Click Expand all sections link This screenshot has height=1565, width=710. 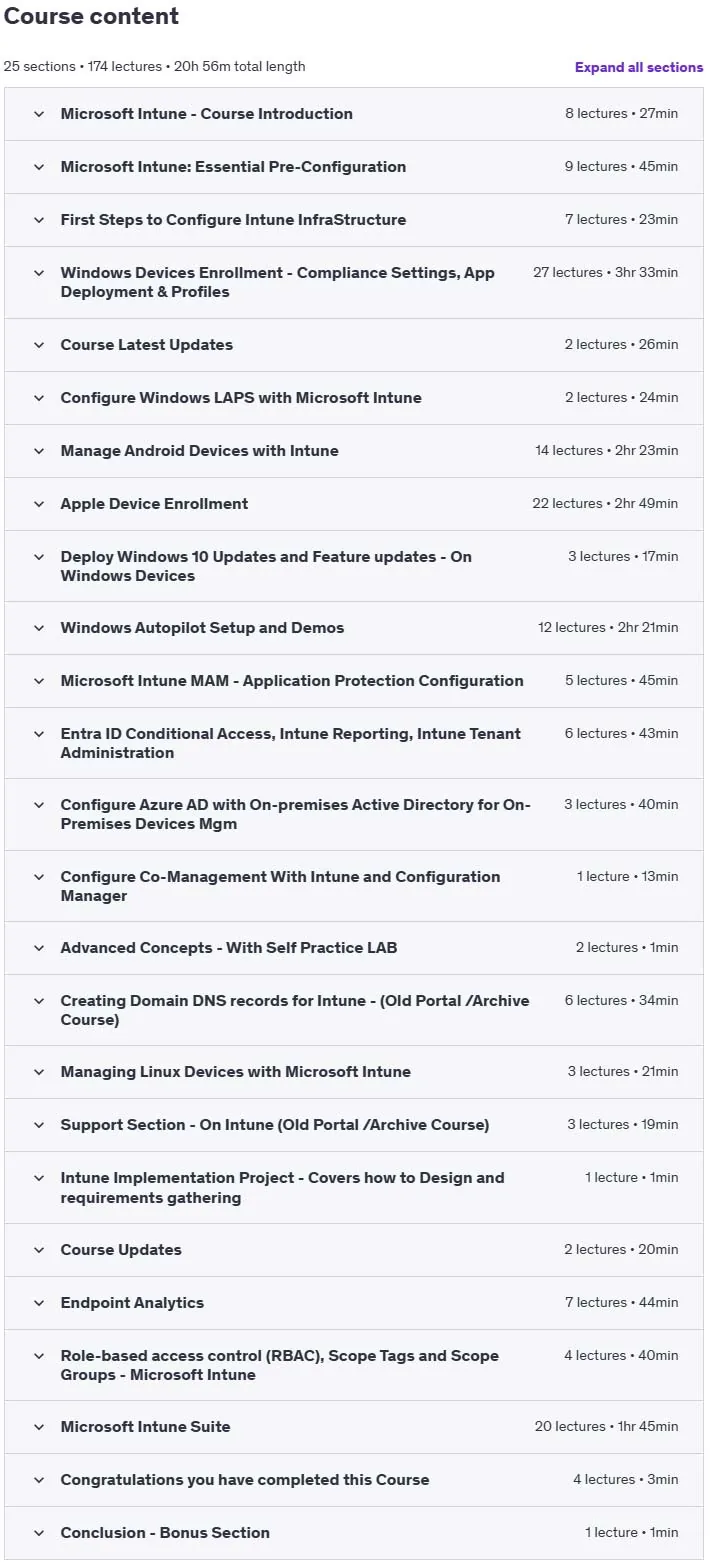point(639,67)
